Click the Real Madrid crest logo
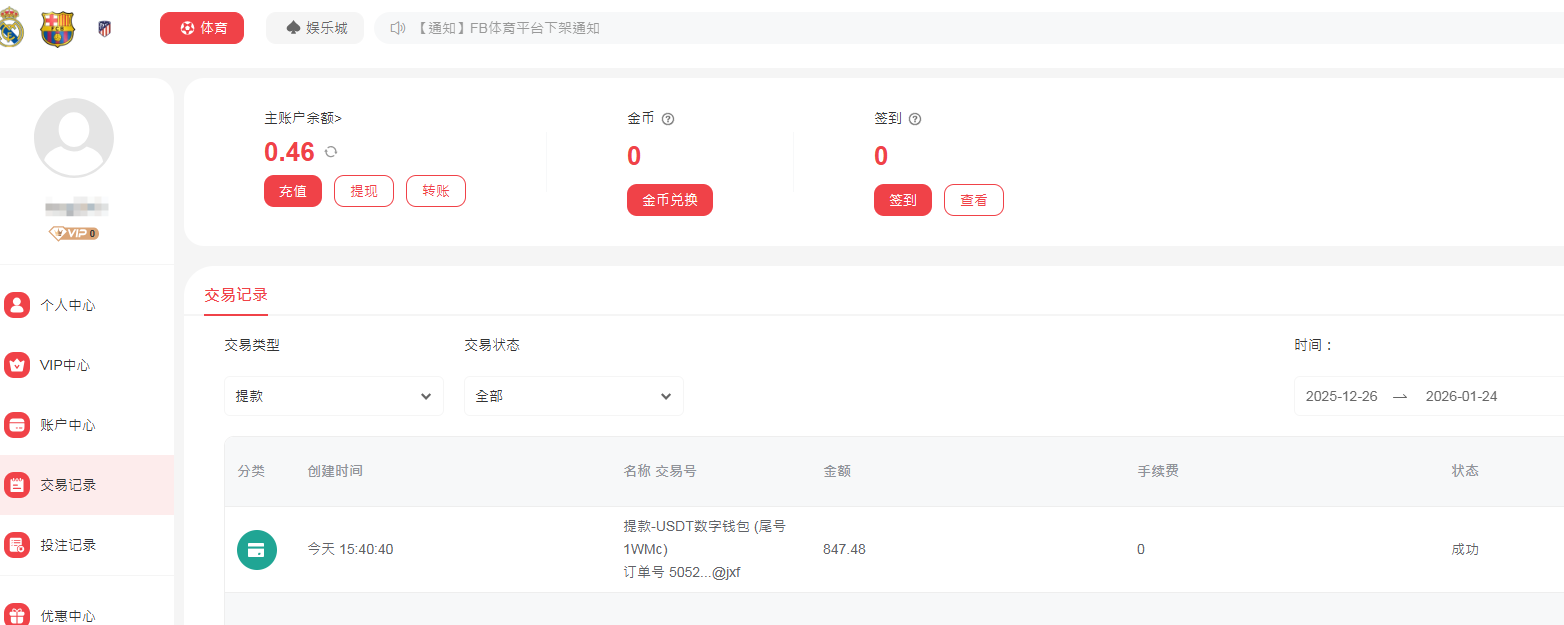The height and width of the screenshot is (625, 1564). click(x=11, y=27)
